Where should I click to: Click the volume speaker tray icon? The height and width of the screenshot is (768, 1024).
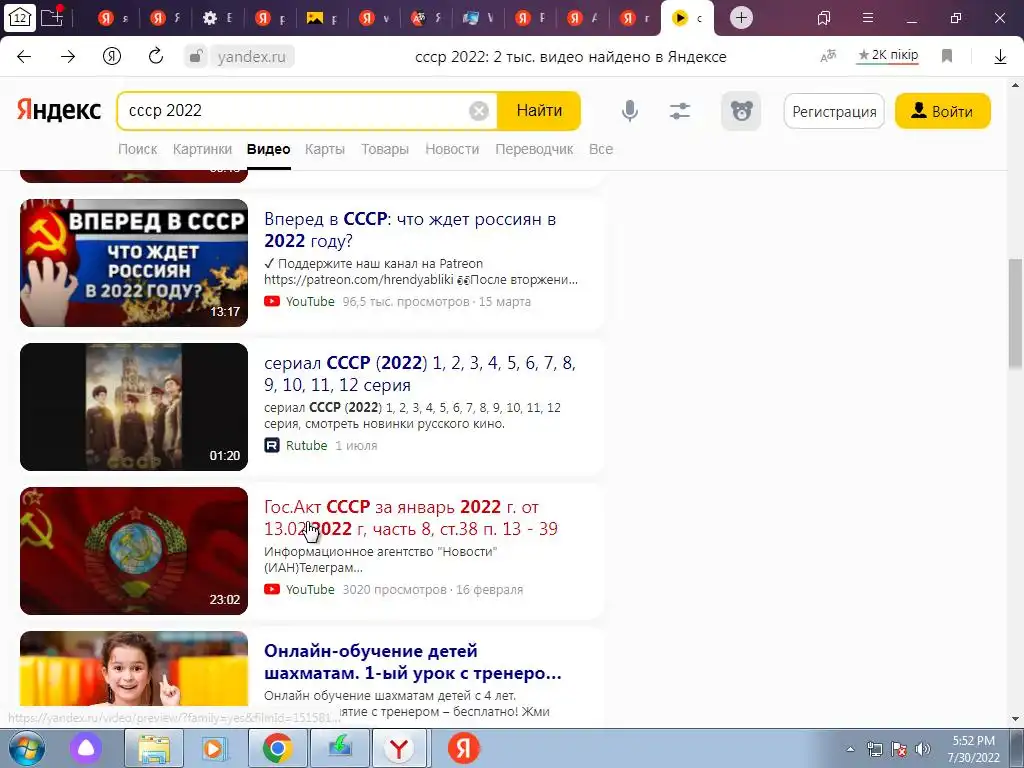click(923, 749)
